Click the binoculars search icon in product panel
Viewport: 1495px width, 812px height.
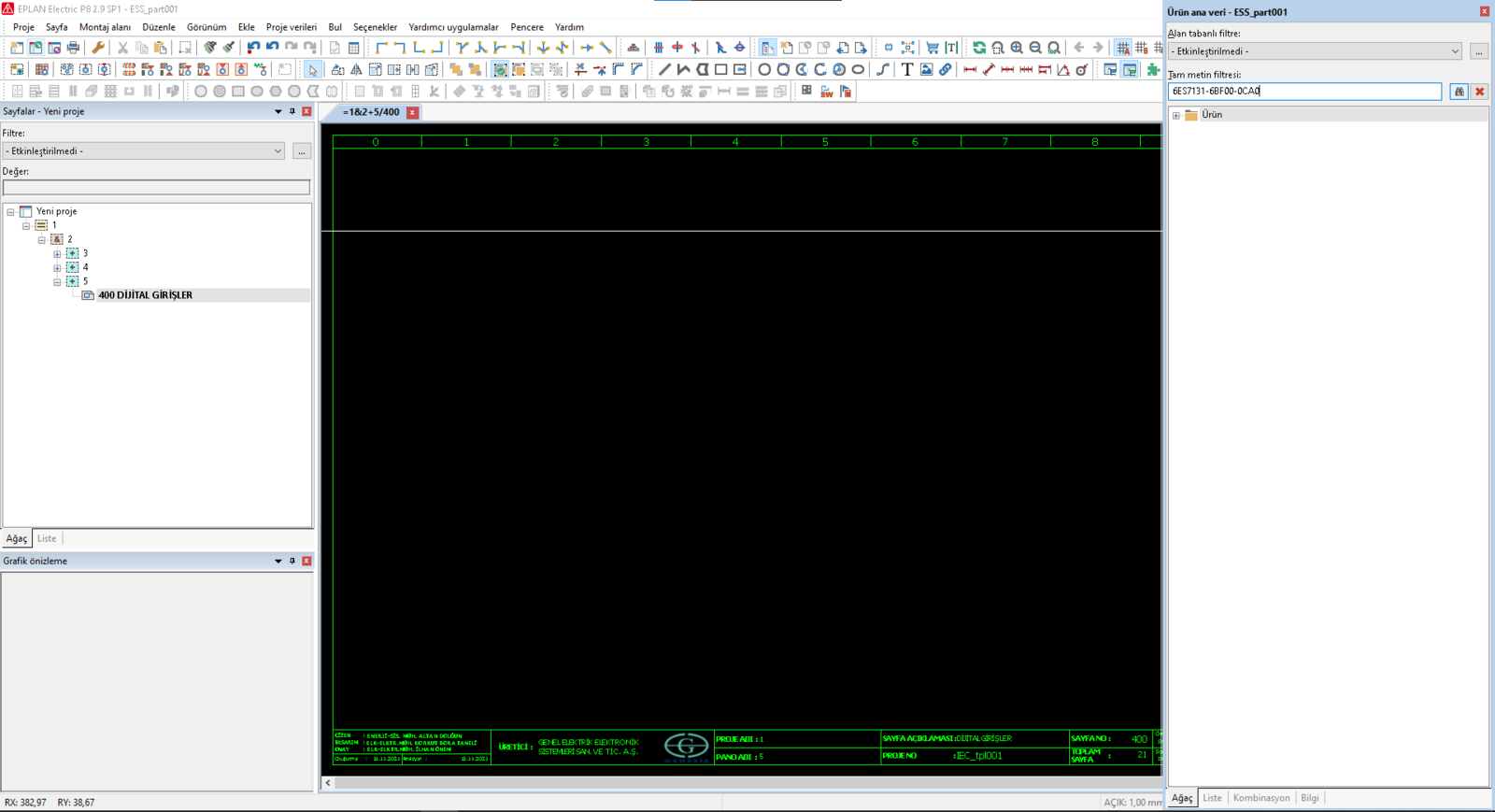click(1459, 92)
